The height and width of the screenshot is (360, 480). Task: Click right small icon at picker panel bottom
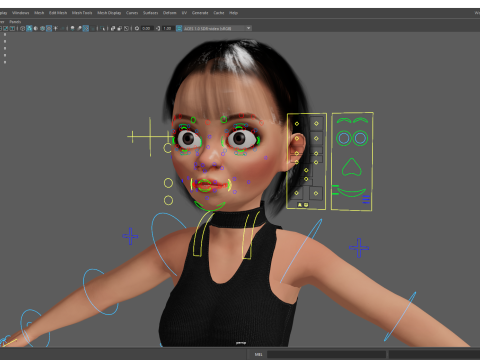306,205
